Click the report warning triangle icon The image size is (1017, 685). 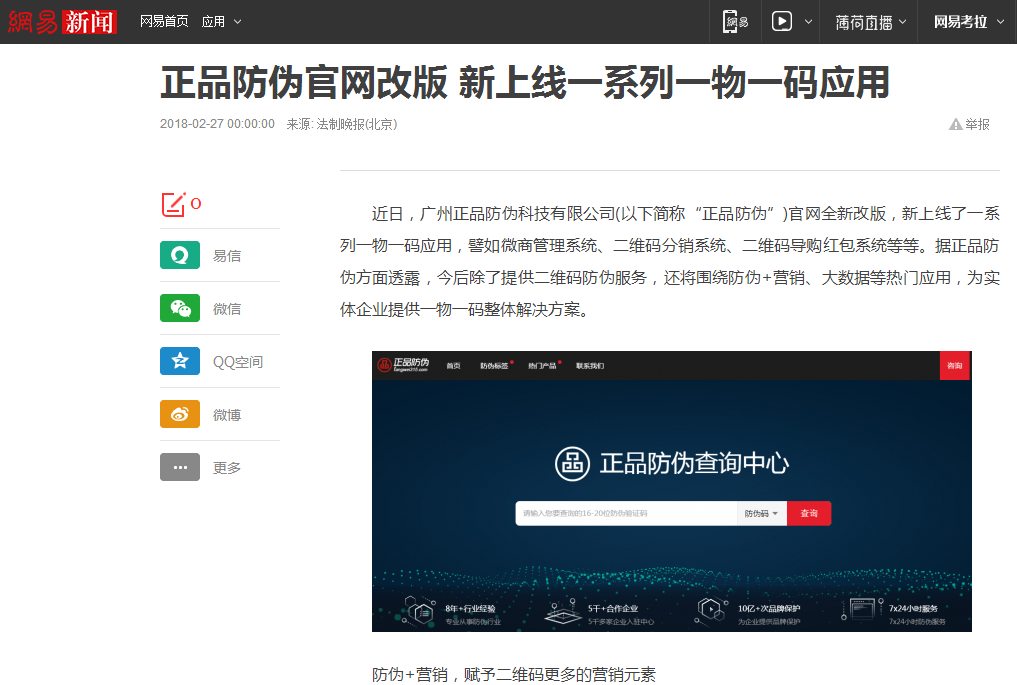(x=955, y=124)
